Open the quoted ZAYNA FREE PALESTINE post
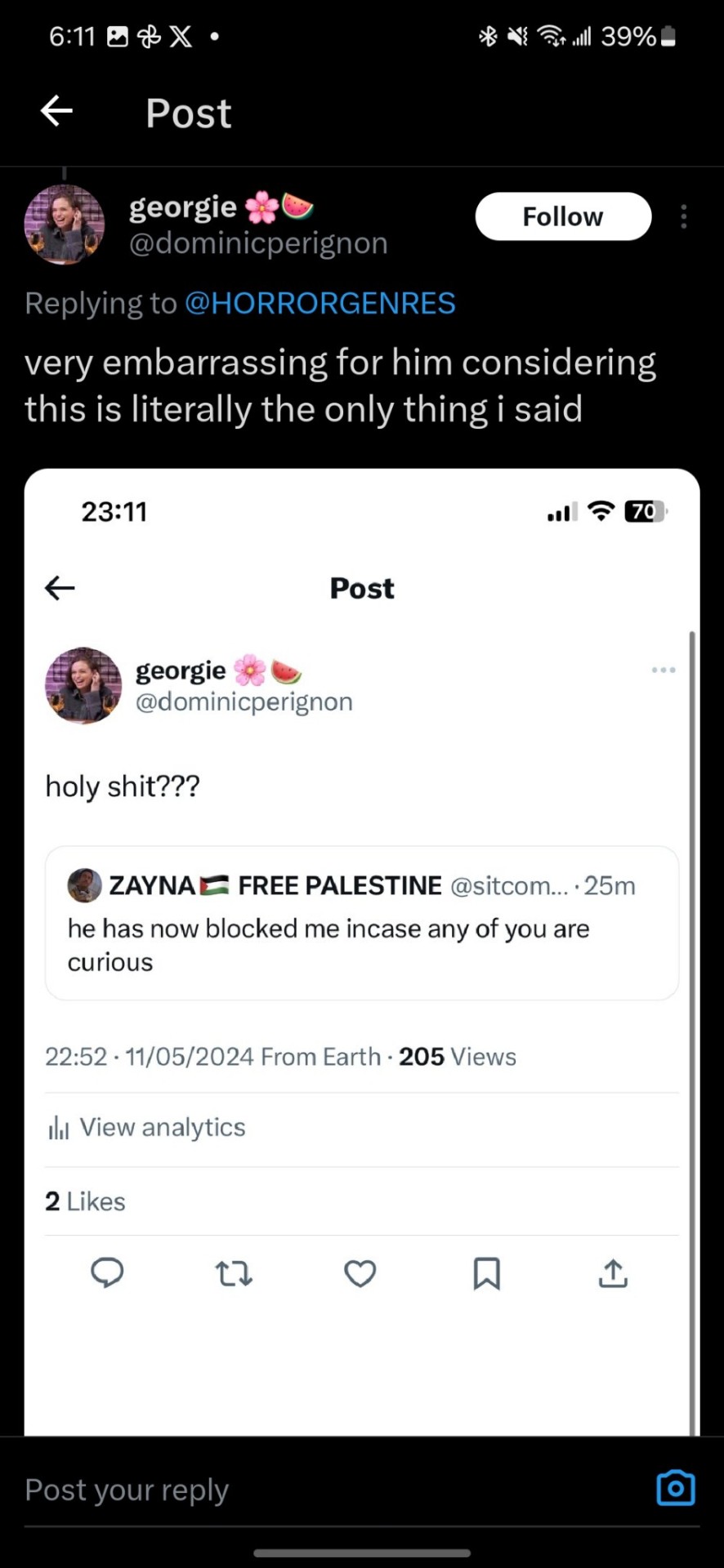The width and height of the screenshot is (724, 1568). pos(361,924)
